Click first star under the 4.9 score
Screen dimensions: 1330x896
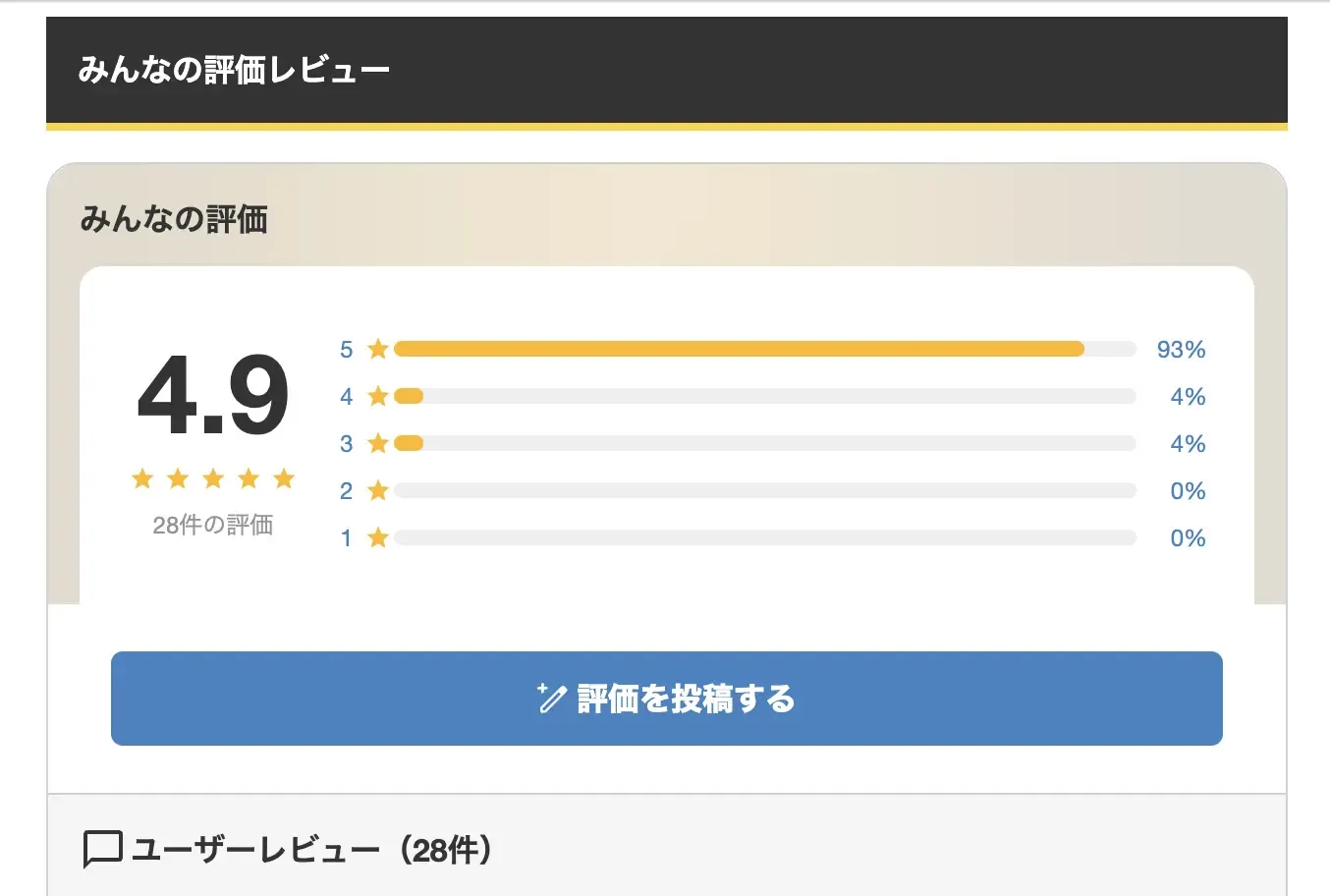(142, 478)
